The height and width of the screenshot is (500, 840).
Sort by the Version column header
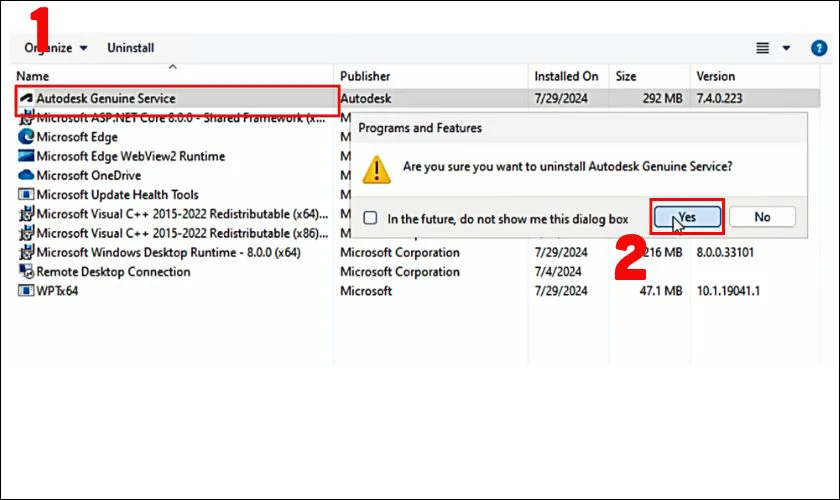coord(715,76)
